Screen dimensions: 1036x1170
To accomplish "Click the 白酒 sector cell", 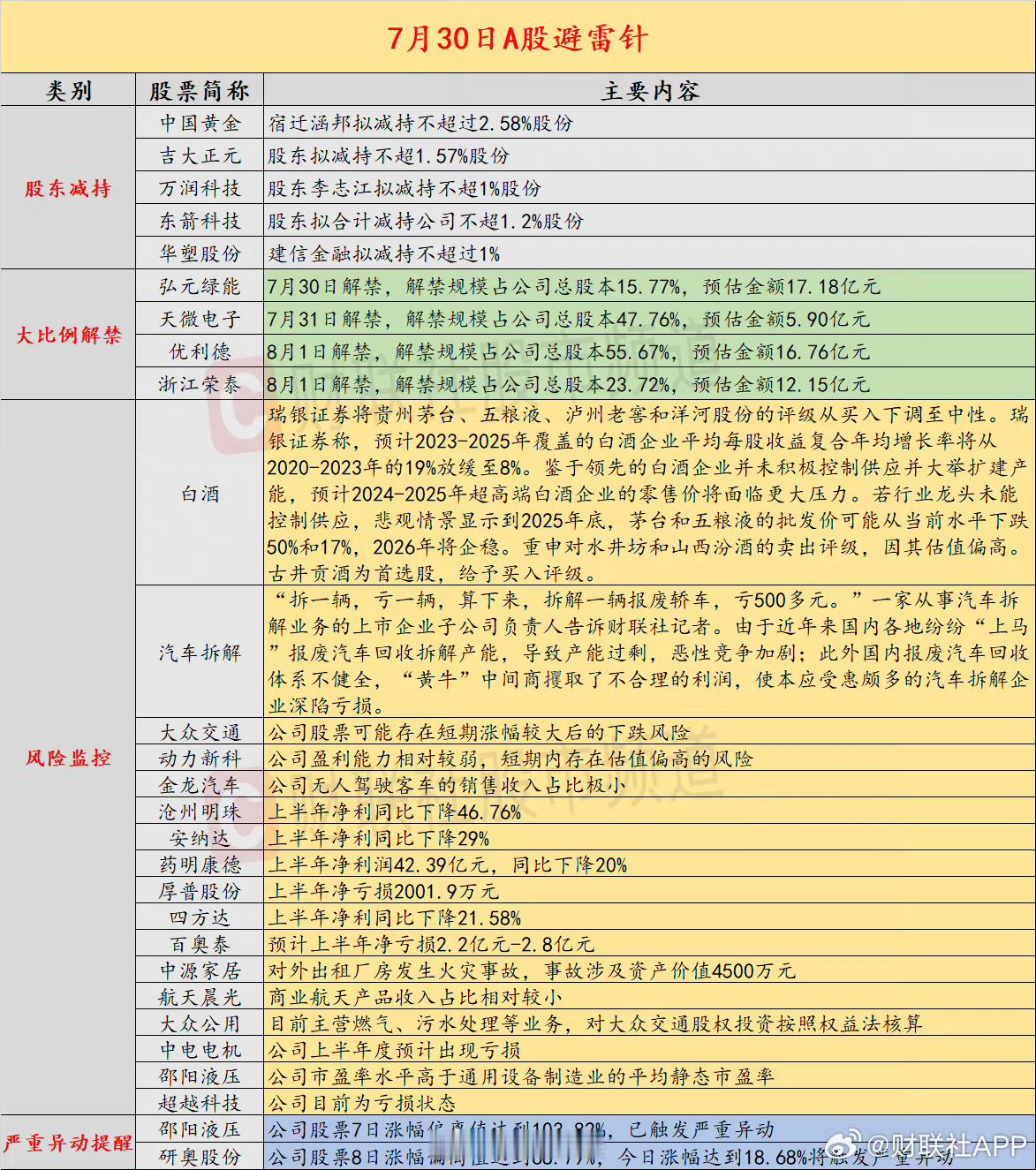I will (x=200, y=494).
